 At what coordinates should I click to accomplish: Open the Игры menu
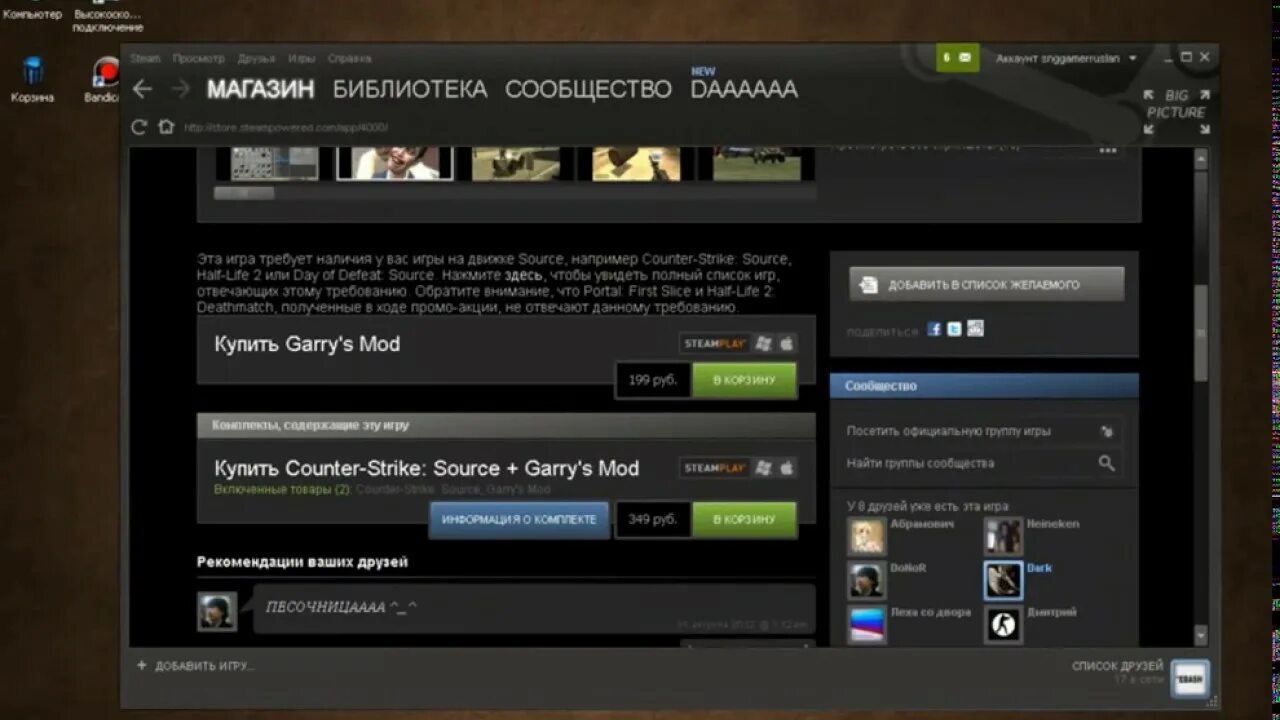[302, 58]
